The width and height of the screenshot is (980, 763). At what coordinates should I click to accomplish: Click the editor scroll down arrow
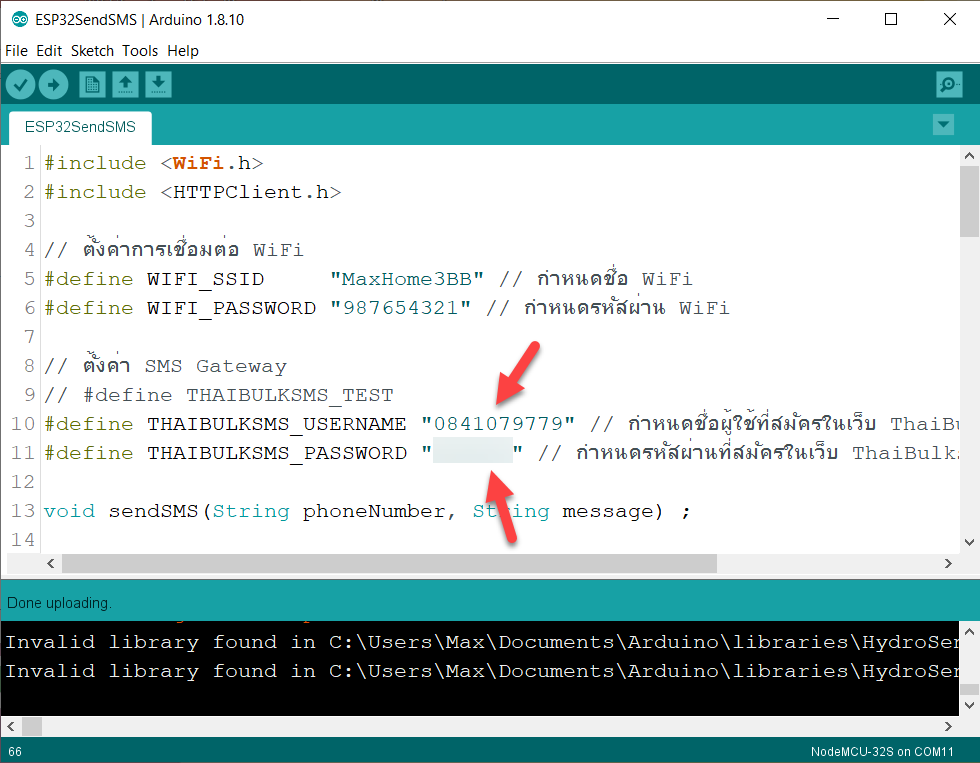tap(969, 542)
